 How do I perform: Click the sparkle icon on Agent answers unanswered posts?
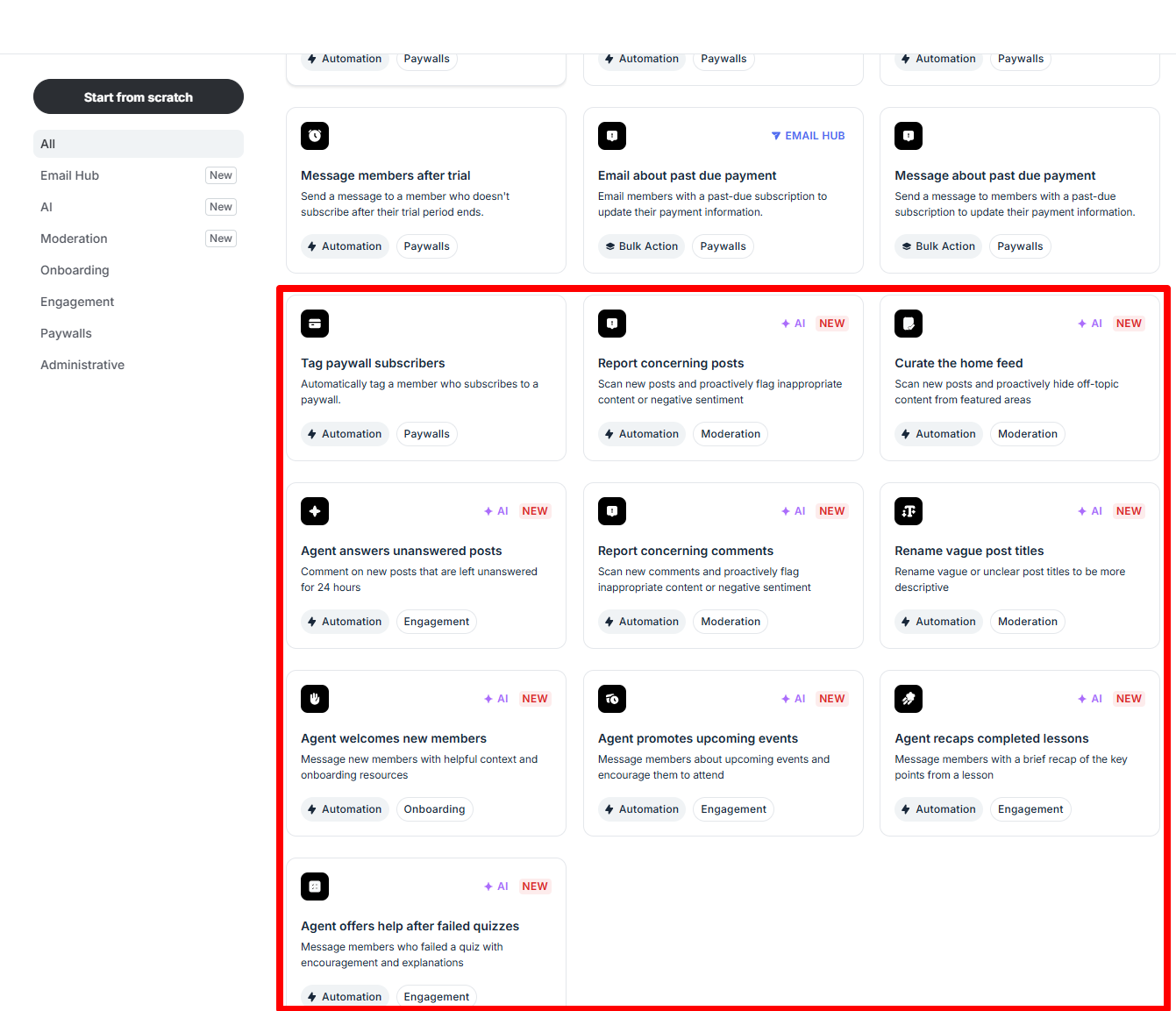coord(315,511)
